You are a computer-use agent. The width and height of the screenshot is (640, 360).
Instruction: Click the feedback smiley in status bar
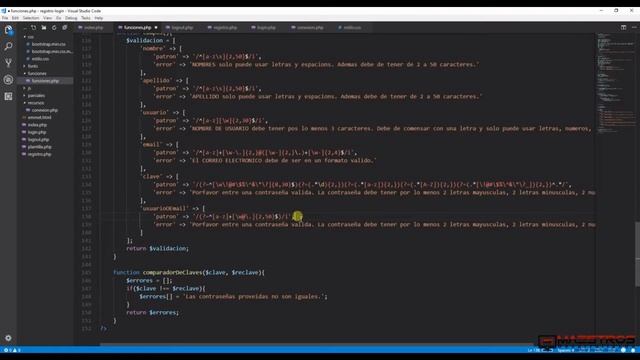pyautogui.click(x=623, y=350)
